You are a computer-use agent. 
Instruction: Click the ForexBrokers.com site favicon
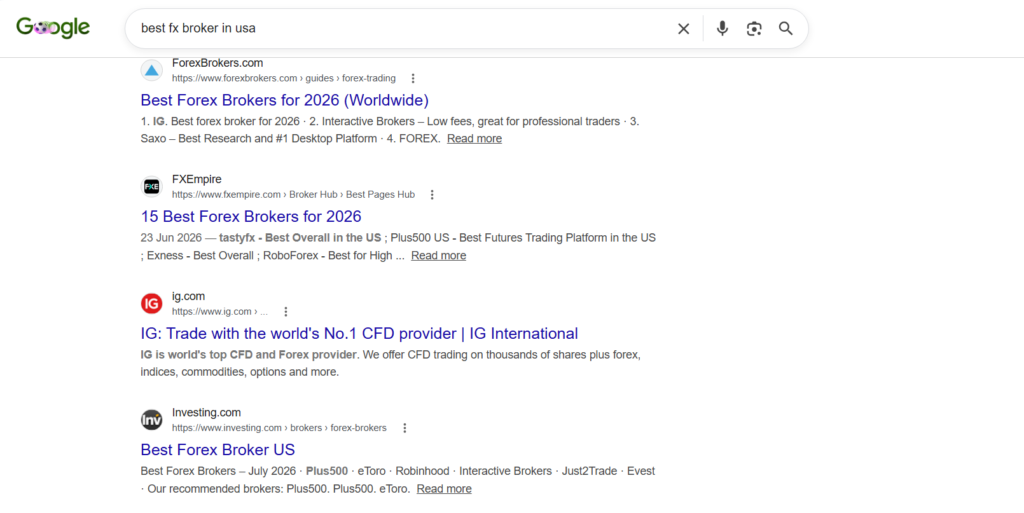point(152,70)
